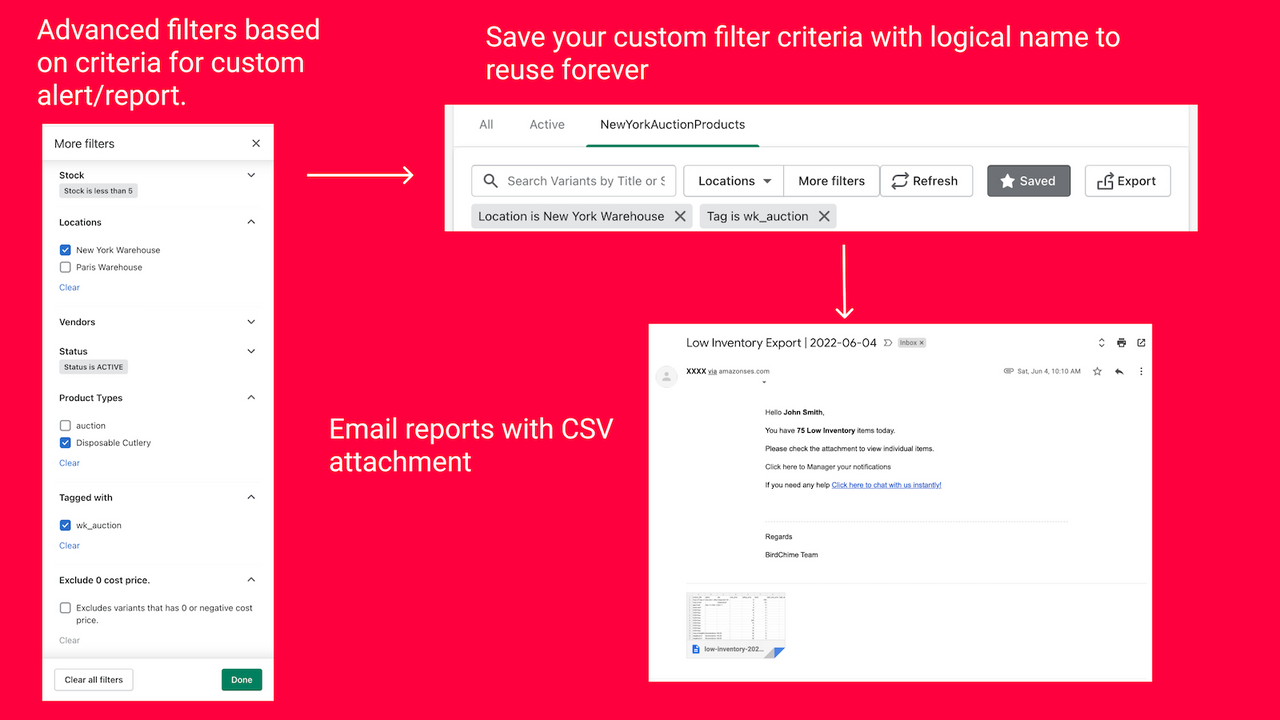The image size is (1280, 720).
Task: Switch to the NewYorkAuctionProducts tab
Action: click(672, 124)
